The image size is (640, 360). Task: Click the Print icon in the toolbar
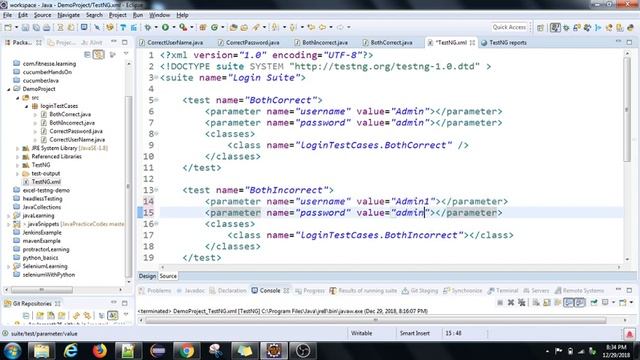[x=47, y=27]
